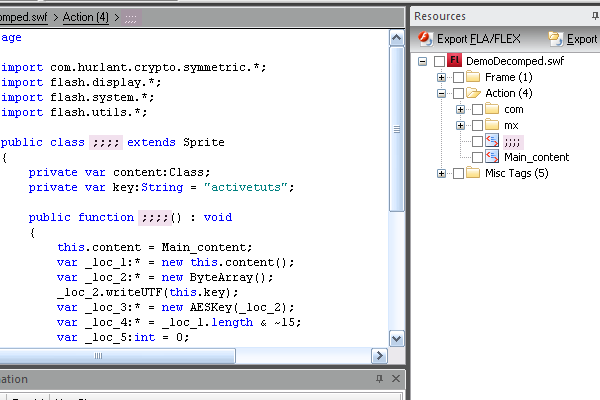600x400 pixels.
Task: Expand the com folder node
Action: point(460,110)
